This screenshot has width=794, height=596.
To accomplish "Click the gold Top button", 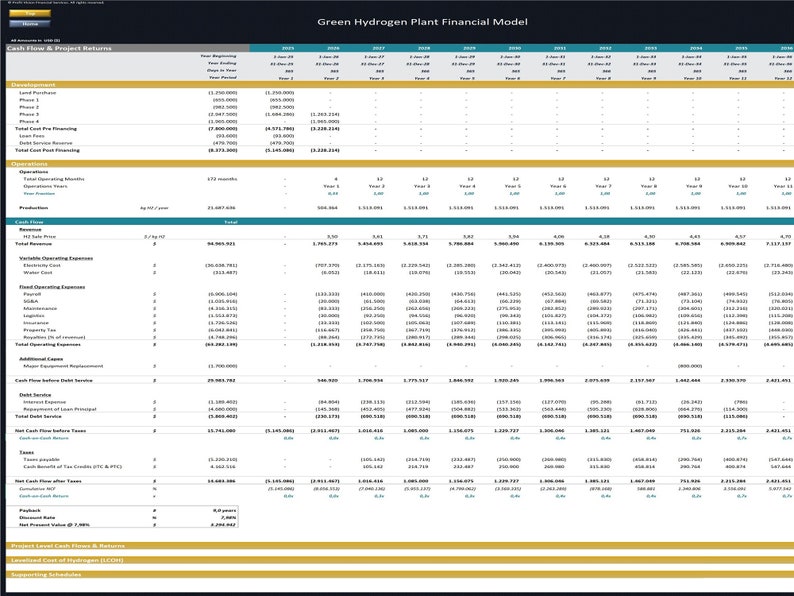I will click(x=30, y=13).
